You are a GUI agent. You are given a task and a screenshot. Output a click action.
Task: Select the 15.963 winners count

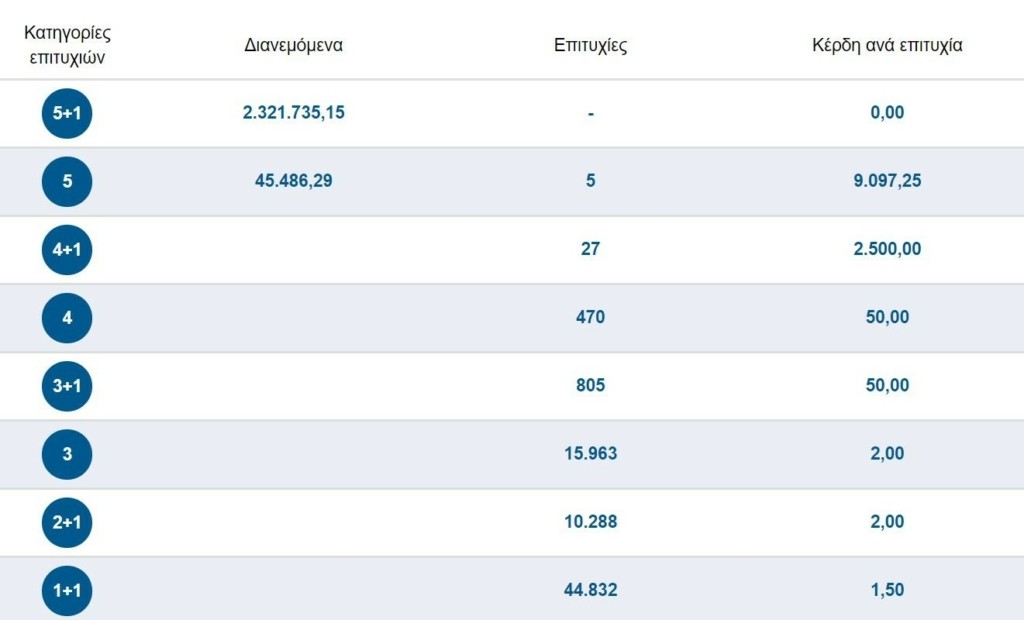click(590, 453)
